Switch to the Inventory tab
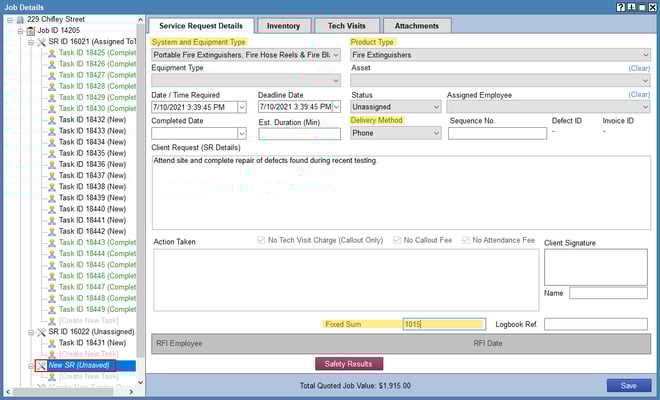 tap(283, 26)
